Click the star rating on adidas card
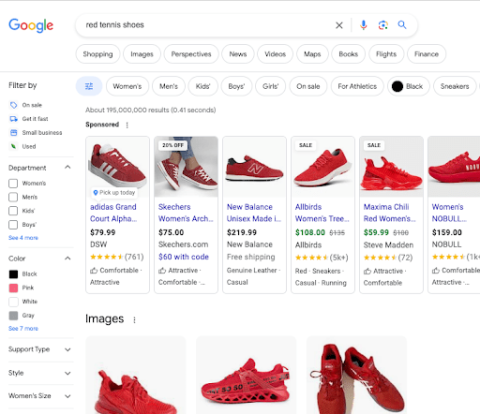Screen dimensions: 480x414 [106, 257]
